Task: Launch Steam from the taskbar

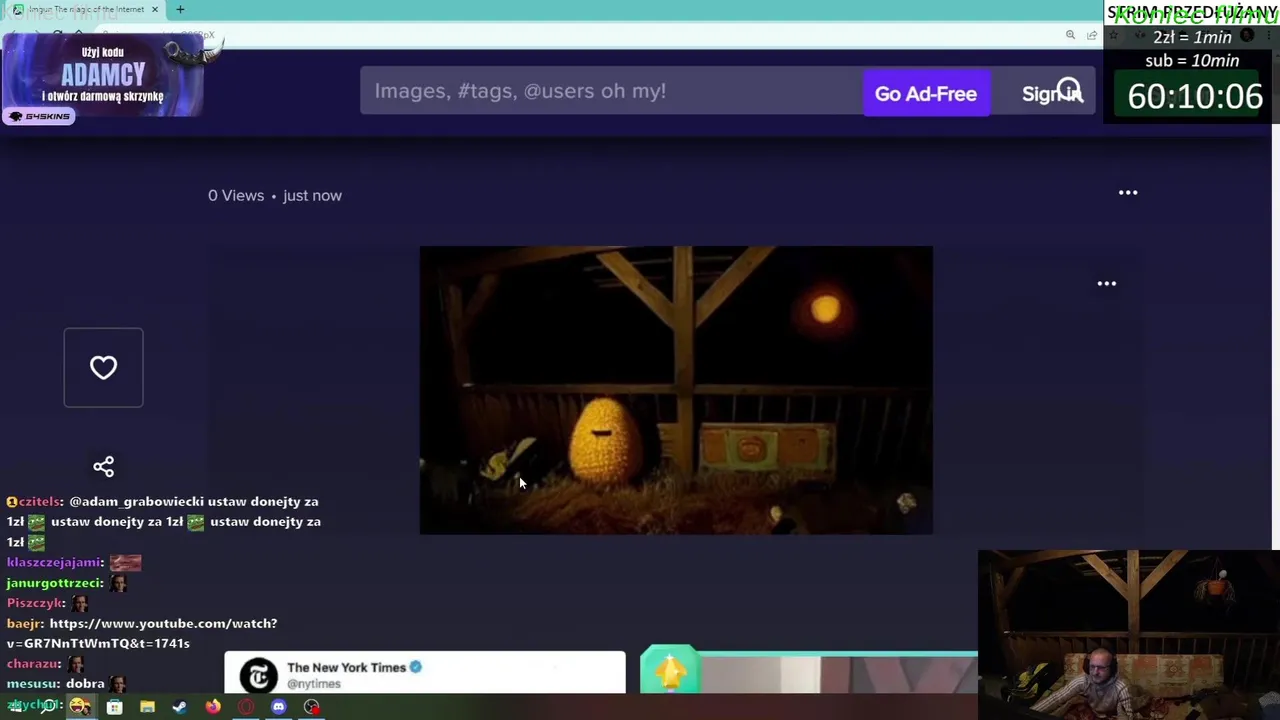Action: pyautogui.click(x=180, y=707)
